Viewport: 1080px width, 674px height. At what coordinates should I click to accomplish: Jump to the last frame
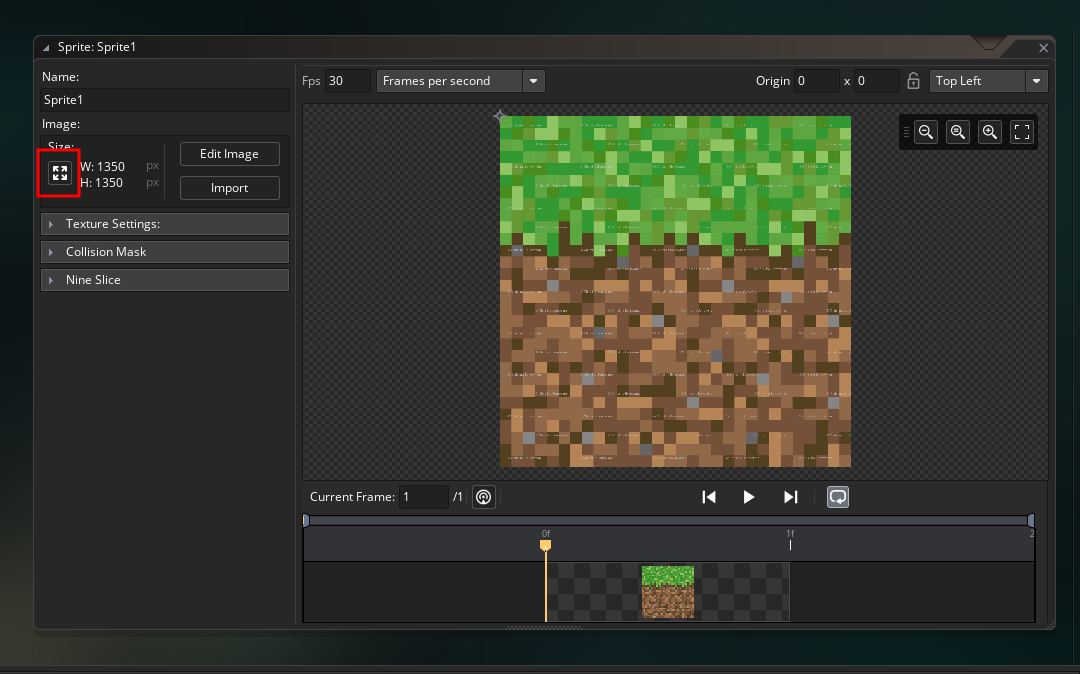tap(790, 497)
